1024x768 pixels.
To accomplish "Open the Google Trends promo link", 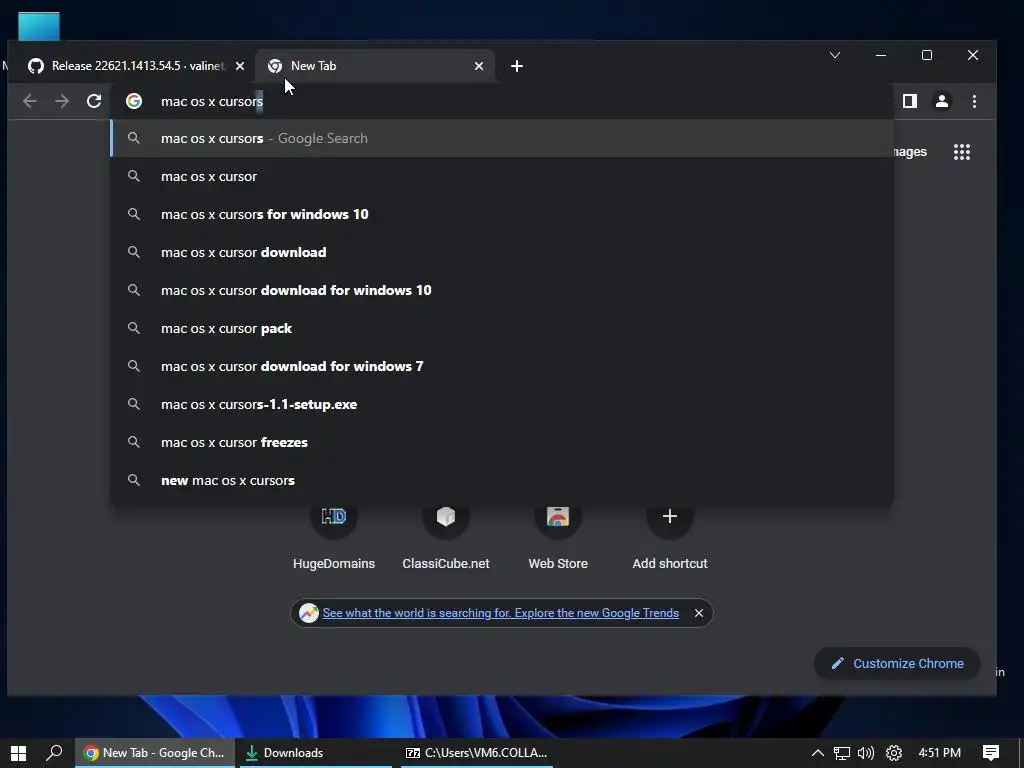I will (500, 613).
